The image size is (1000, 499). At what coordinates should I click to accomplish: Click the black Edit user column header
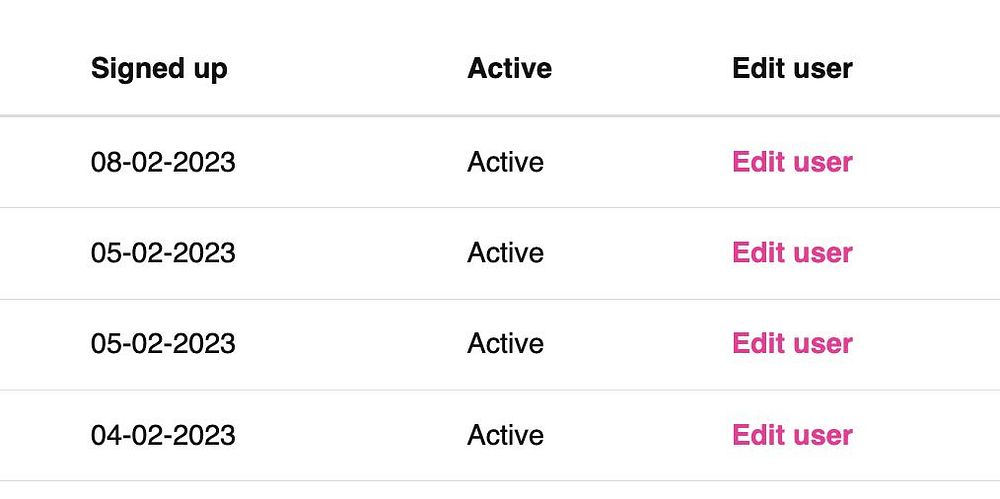coord(792,68)
